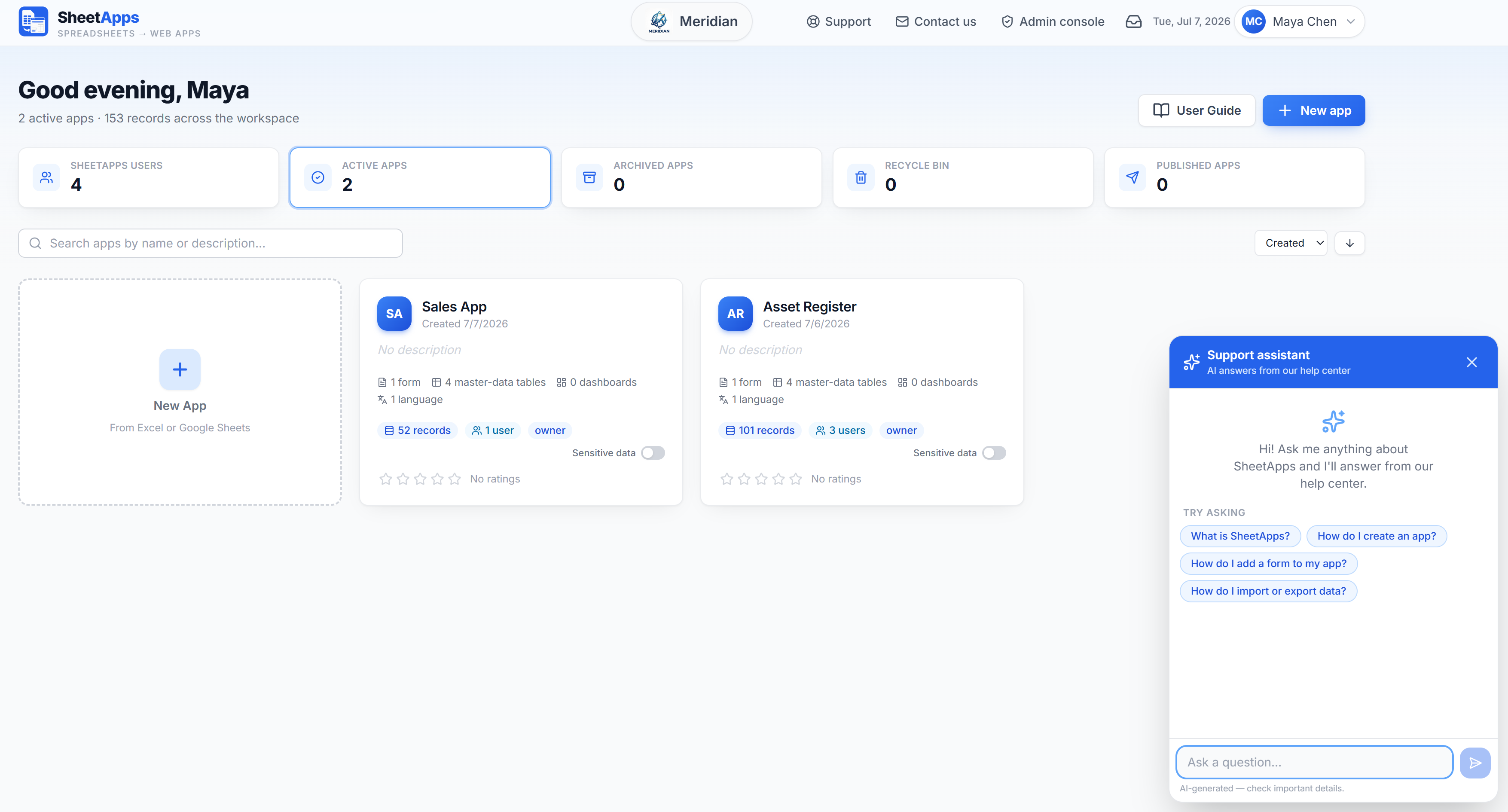The width and height of the screenshot is (1508, 812).
Task: Rate Sales App five stars
Action: [x=454, y=479]
